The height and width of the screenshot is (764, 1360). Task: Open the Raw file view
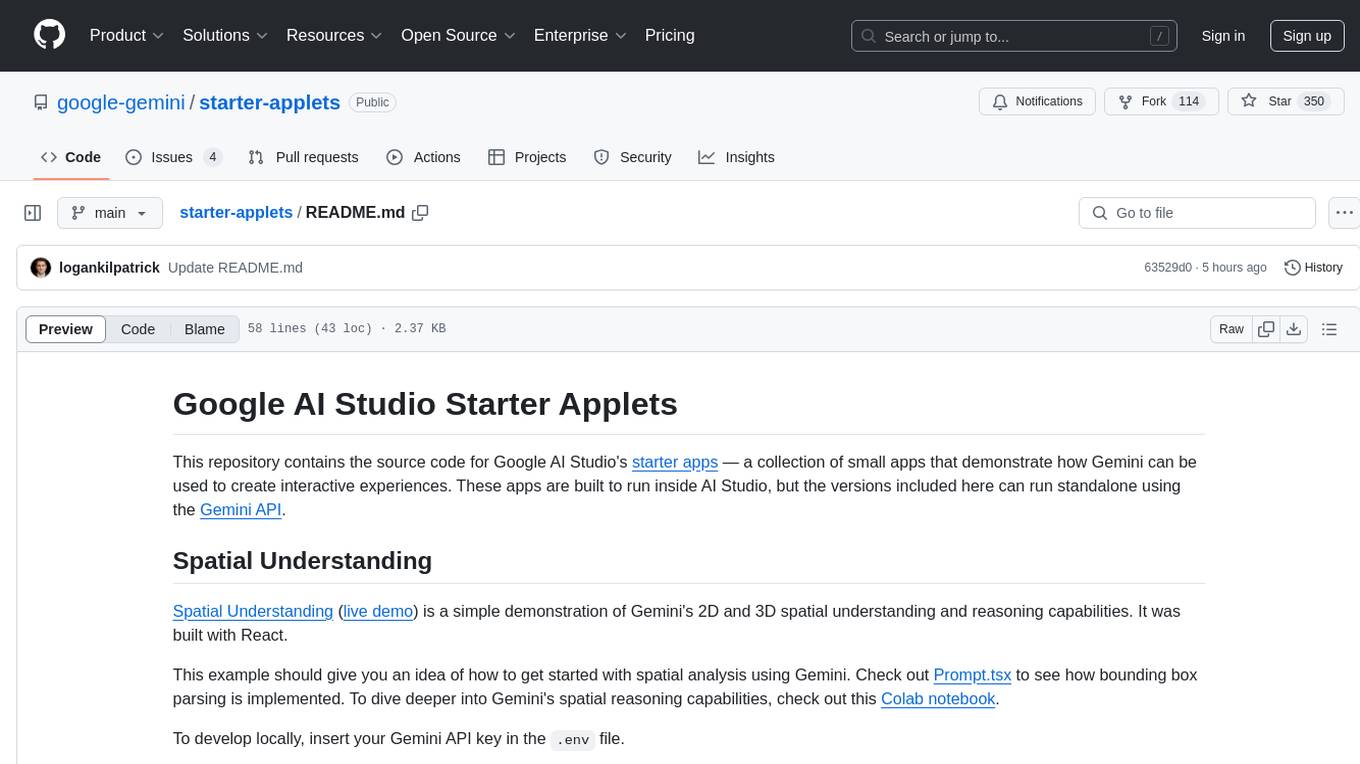click(1231, 329)
